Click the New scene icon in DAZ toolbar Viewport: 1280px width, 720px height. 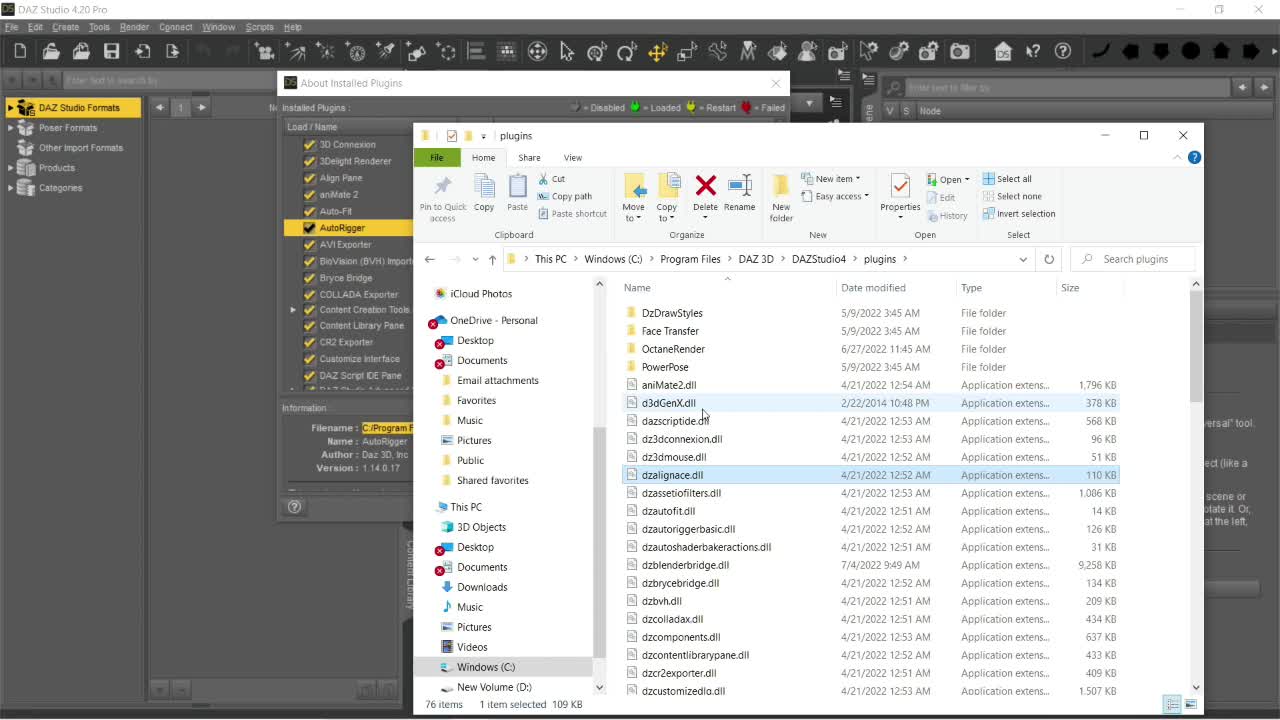click(20, 51)
